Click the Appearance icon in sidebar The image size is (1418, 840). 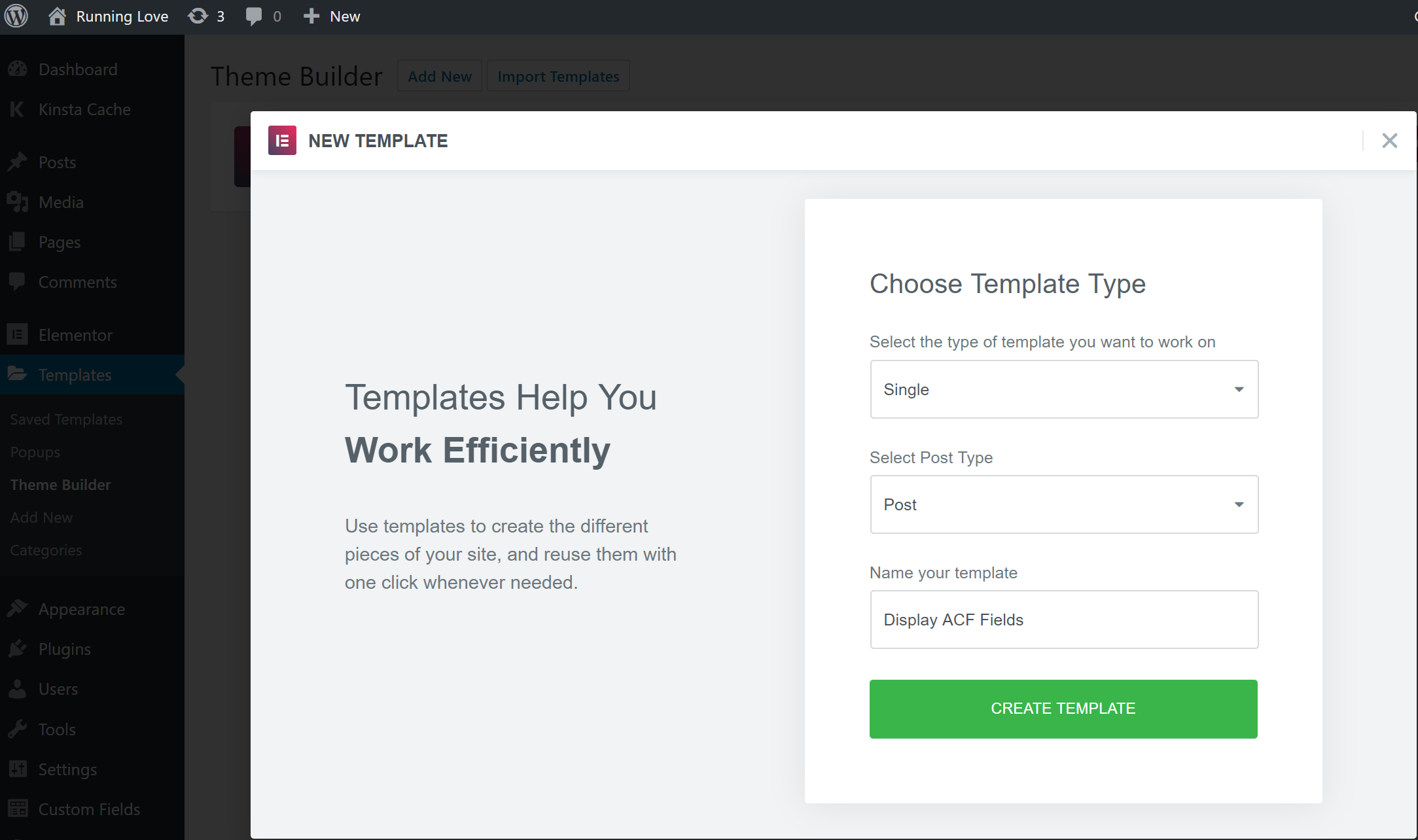click(17, 608)
